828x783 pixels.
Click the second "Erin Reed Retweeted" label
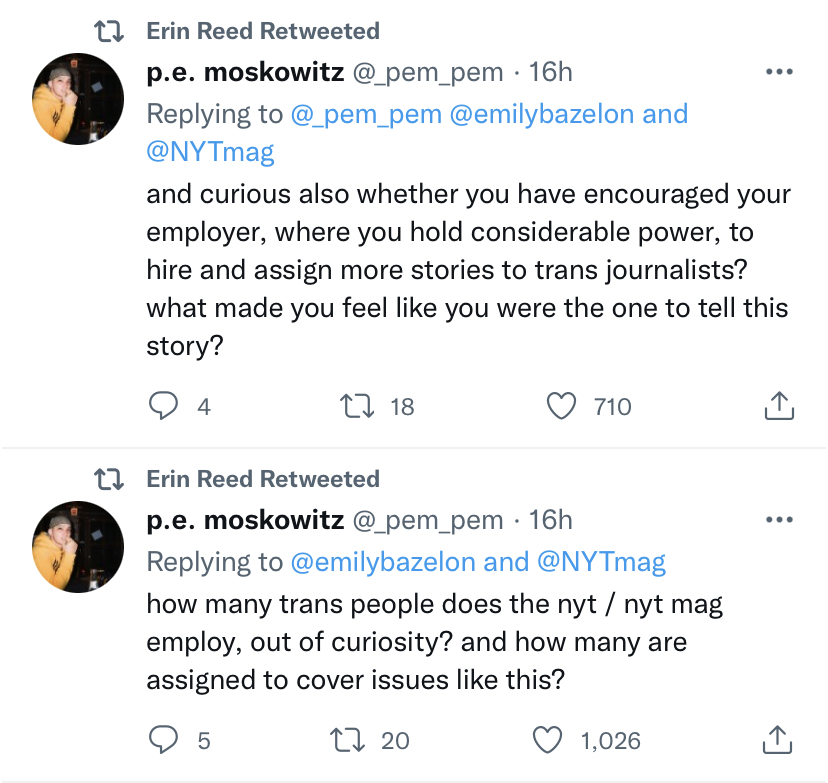tap(263, 479)
